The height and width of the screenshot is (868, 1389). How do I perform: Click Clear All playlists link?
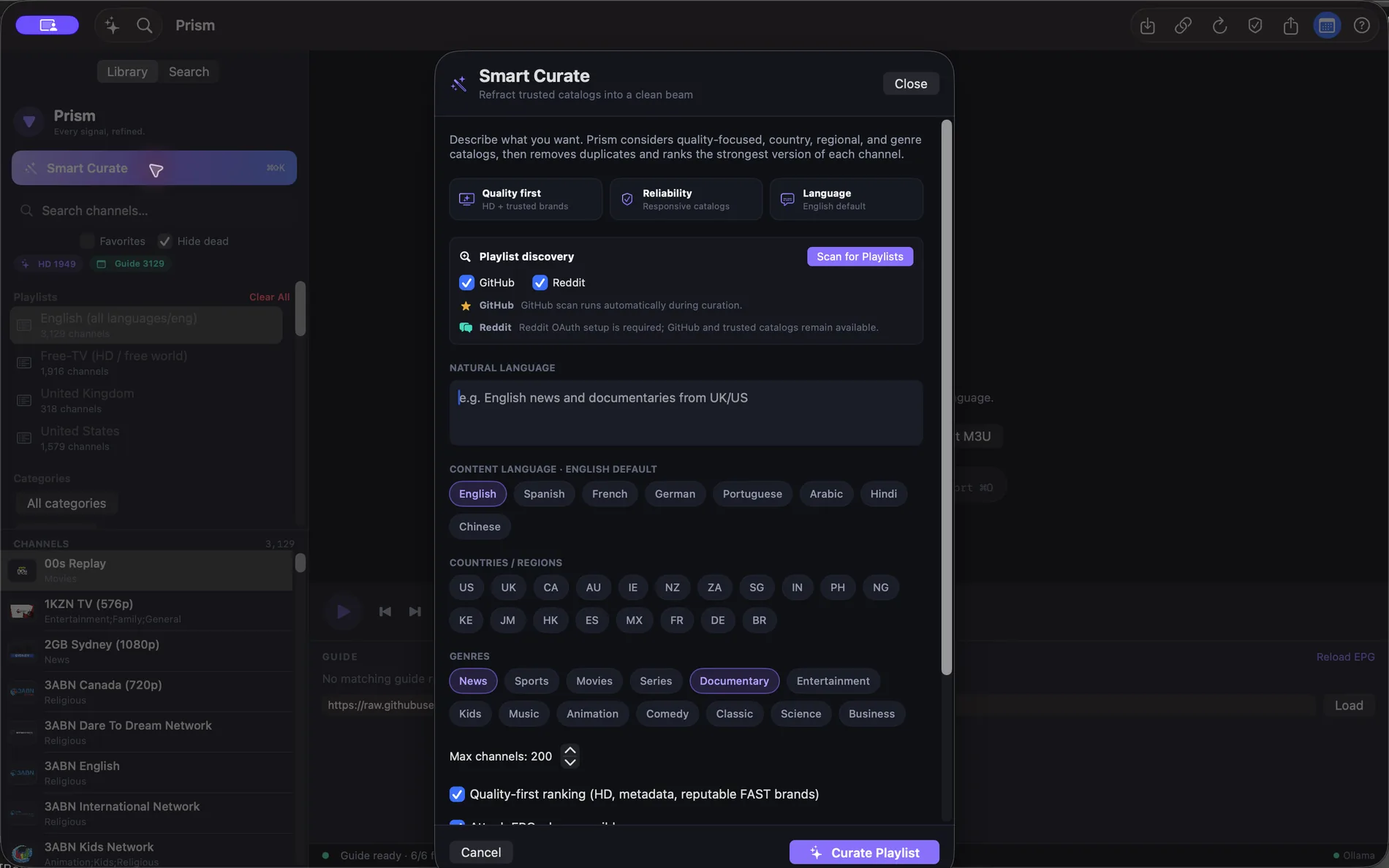(269, 297)
